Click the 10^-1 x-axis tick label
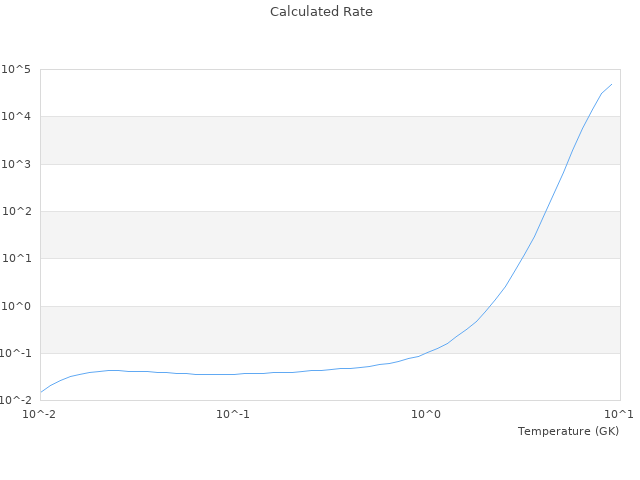Screen dimensions: 640x480 [x=233, y=414]
